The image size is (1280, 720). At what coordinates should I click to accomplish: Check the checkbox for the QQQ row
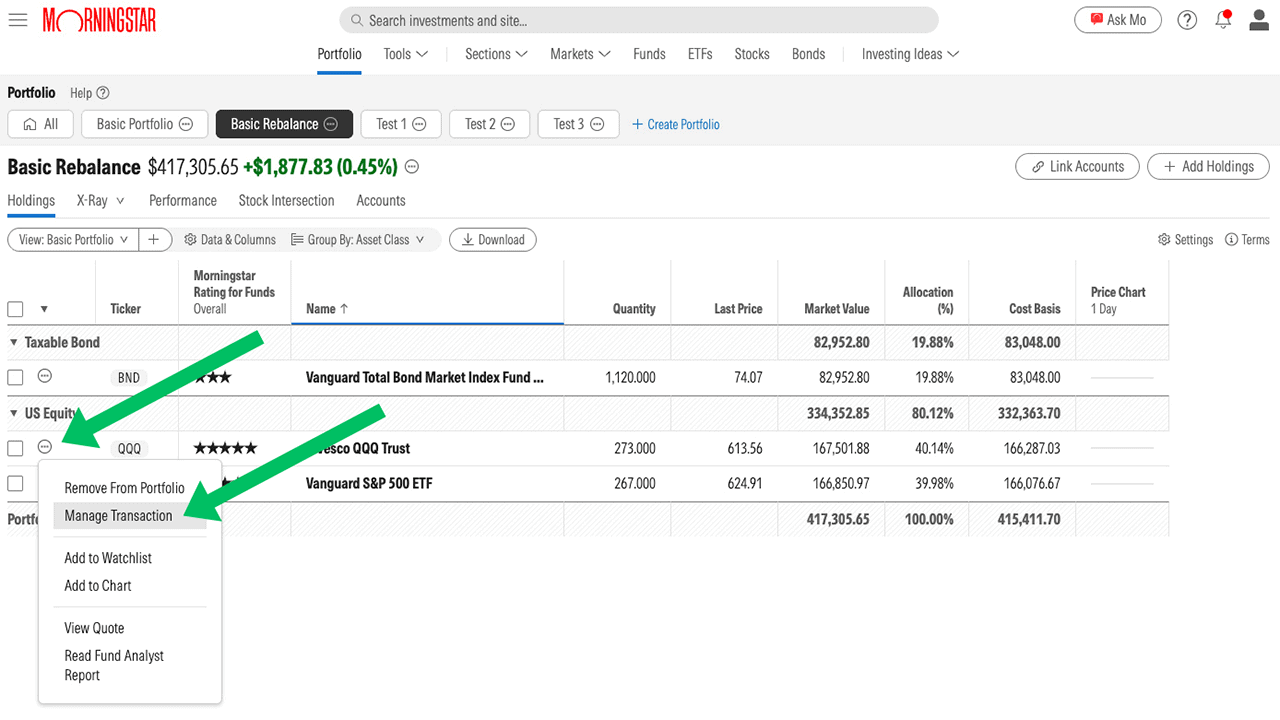(x=15, y=448)
